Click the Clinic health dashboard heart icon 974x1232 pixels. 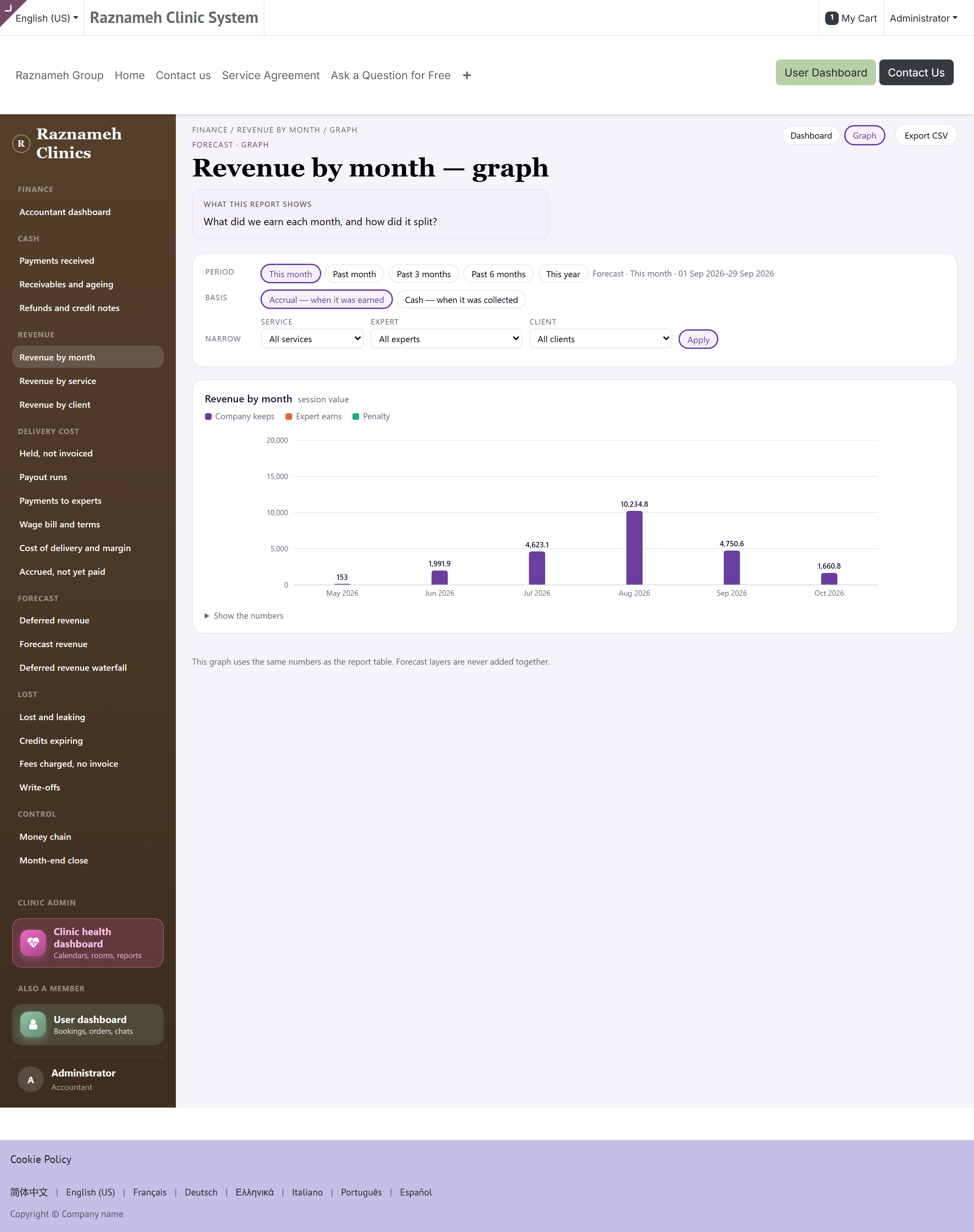(x=33, y=942)
